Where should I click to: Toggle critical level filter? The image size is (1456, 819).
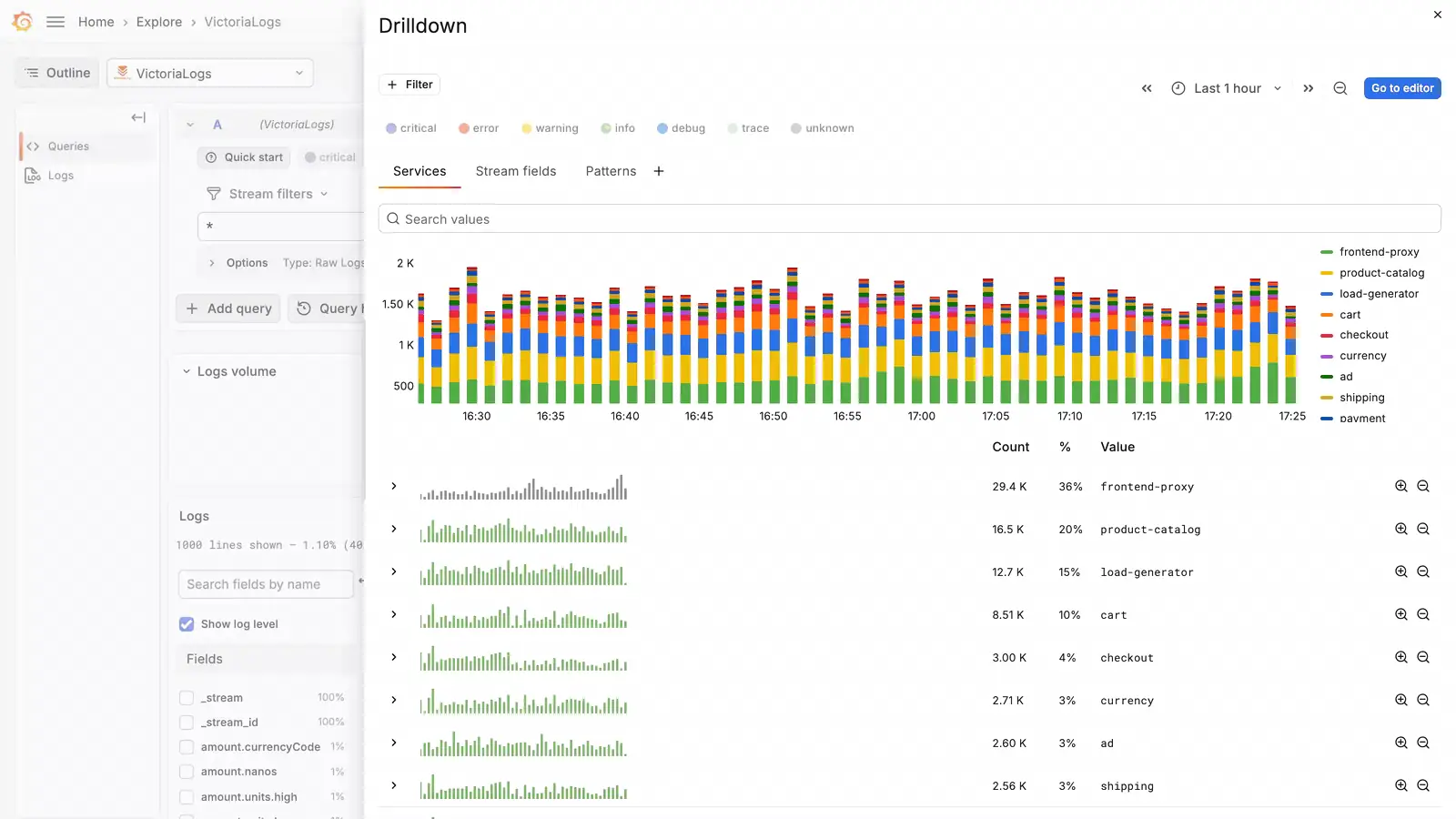pyautogui.click(x=411, y=128)
